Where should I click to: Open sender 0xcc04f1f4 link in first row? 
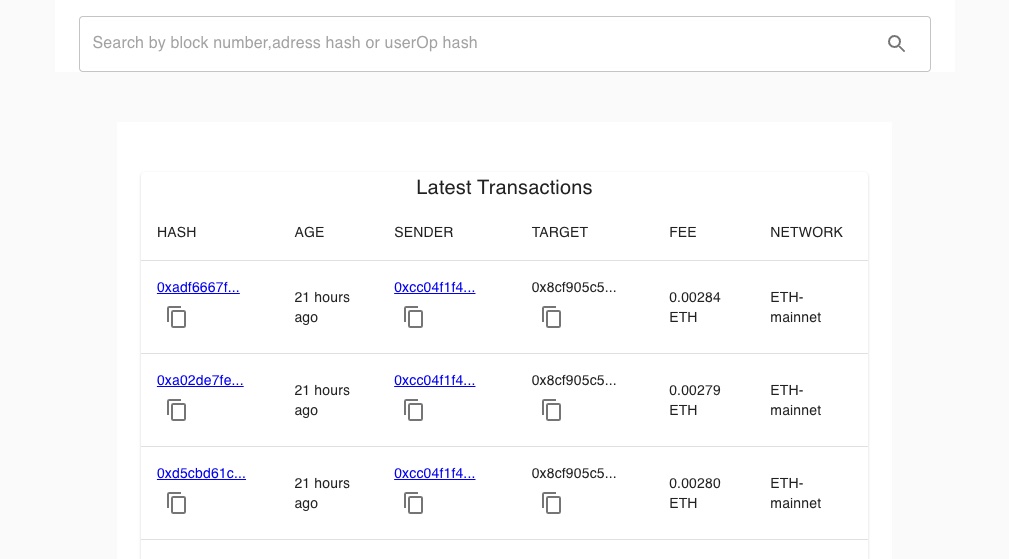coord(434,288)
